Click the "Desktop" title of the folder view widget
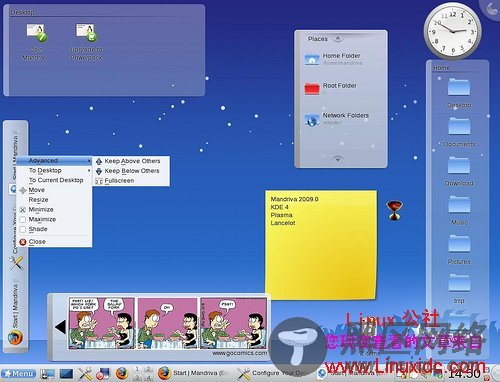 (x=22, y=13)
